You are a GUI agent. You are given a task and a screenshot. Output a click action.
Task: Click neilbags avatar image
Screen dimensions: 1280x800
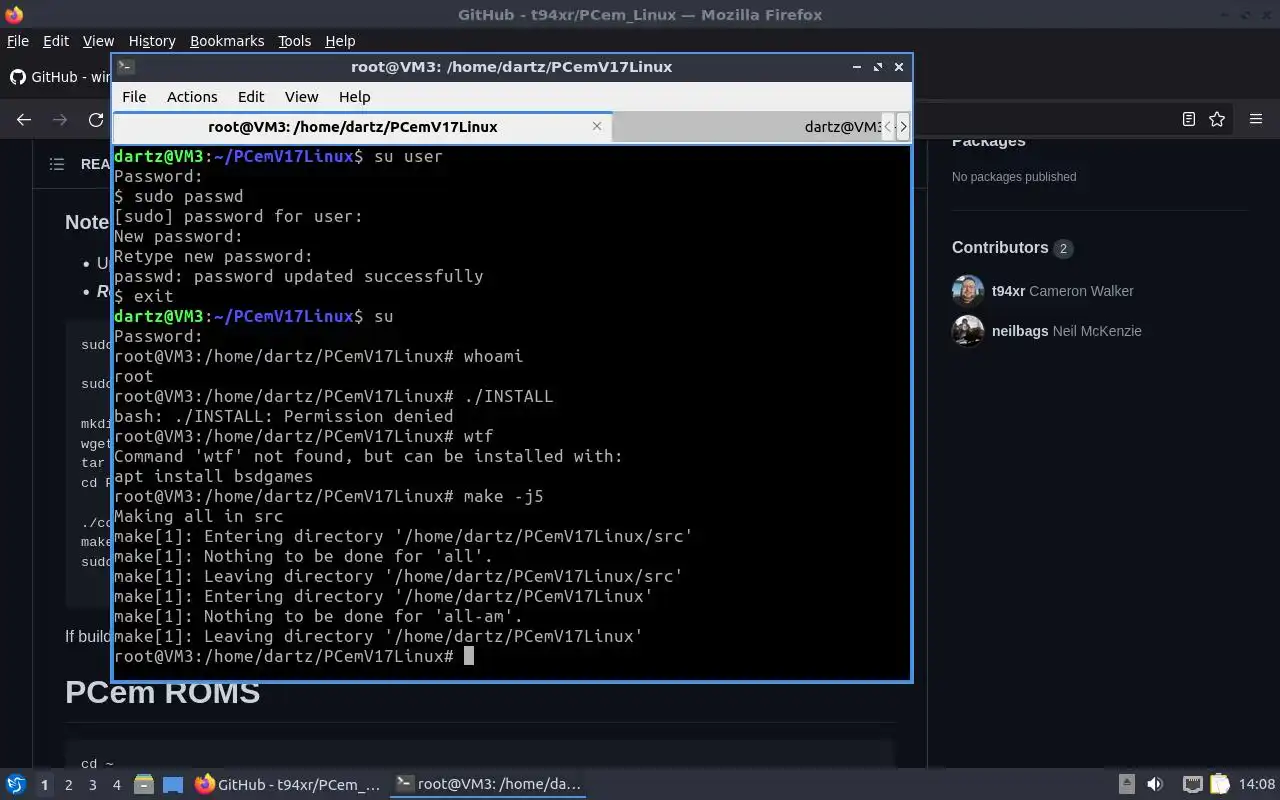968,331
